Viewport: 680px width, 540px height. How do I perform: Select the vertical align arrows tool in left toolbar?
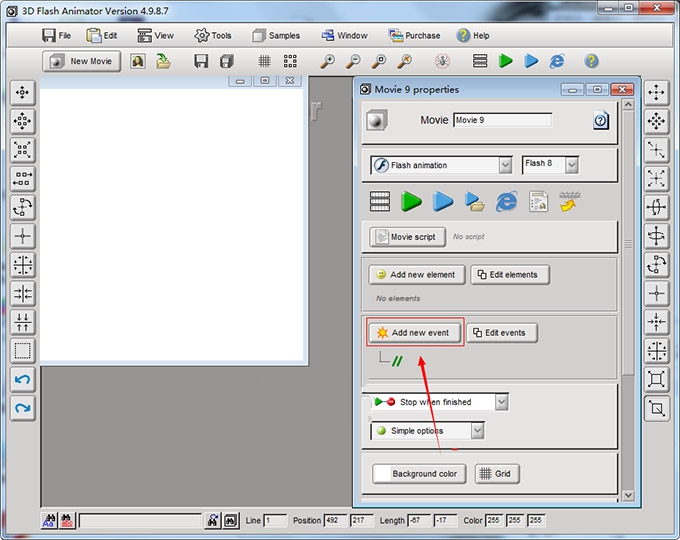tap(23, 322)
